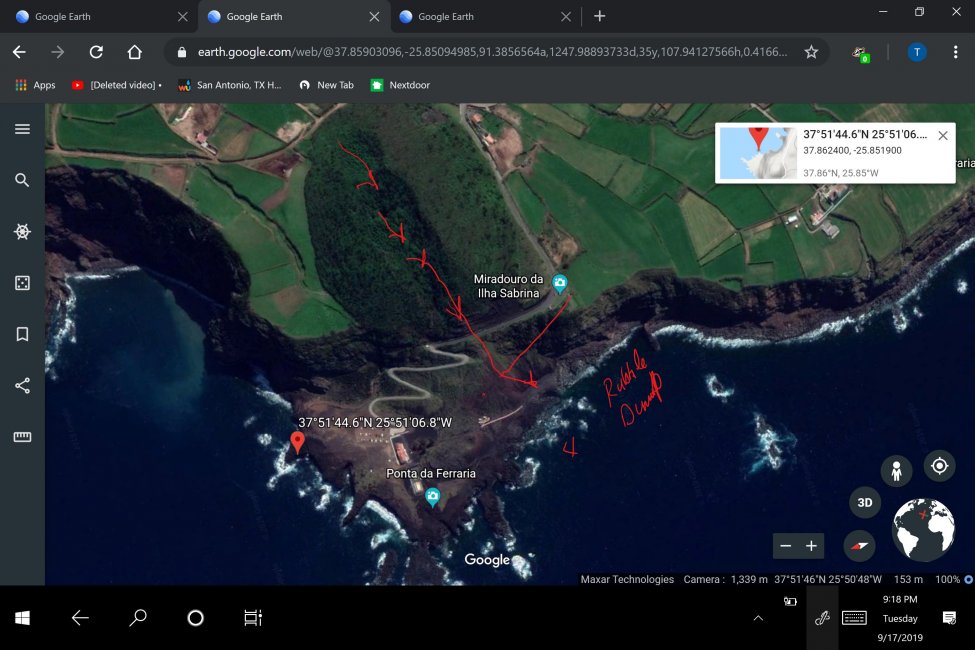Click the mini globe overview

click(924, 529)
